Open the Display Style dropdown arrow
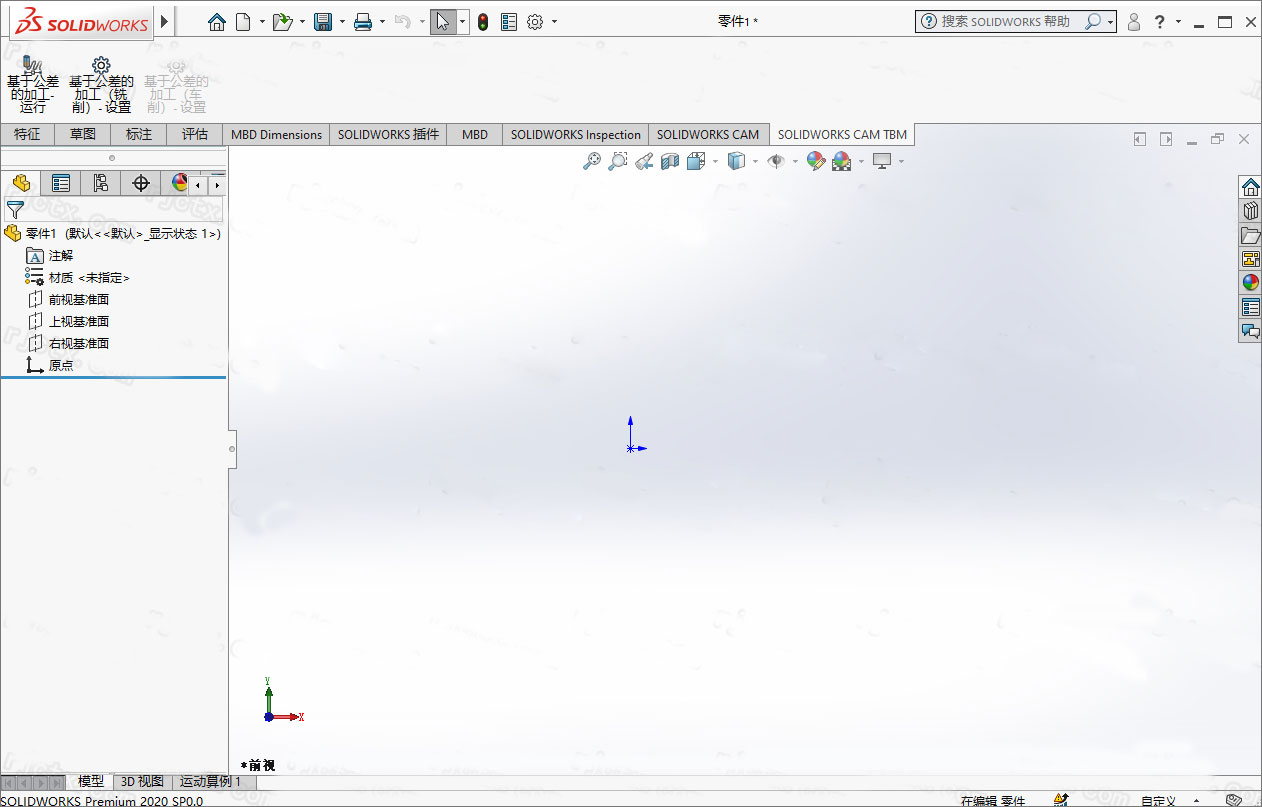Screen dimensions: 1262x807 754,160
